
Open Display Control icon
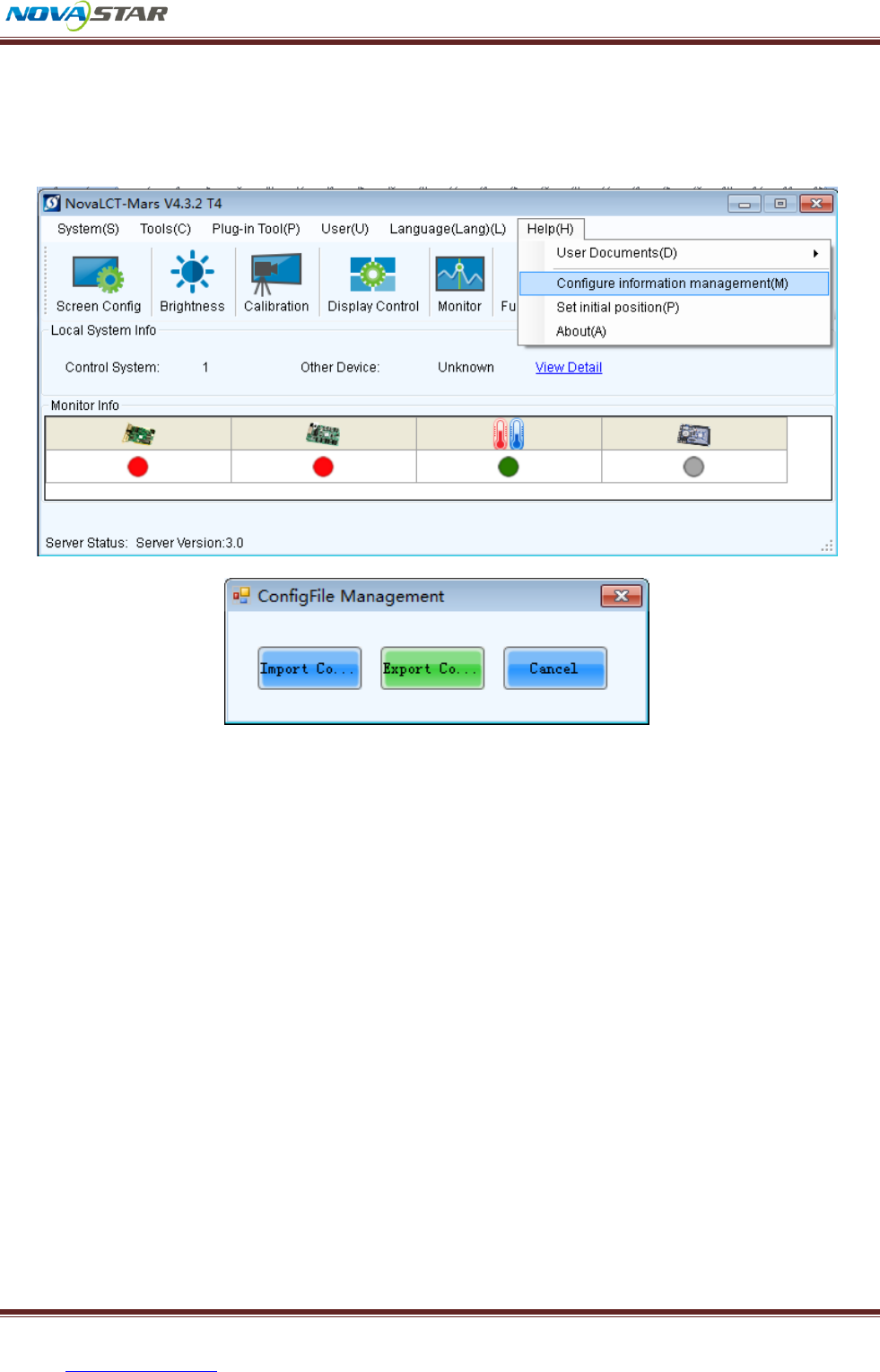tap(373, 282)
